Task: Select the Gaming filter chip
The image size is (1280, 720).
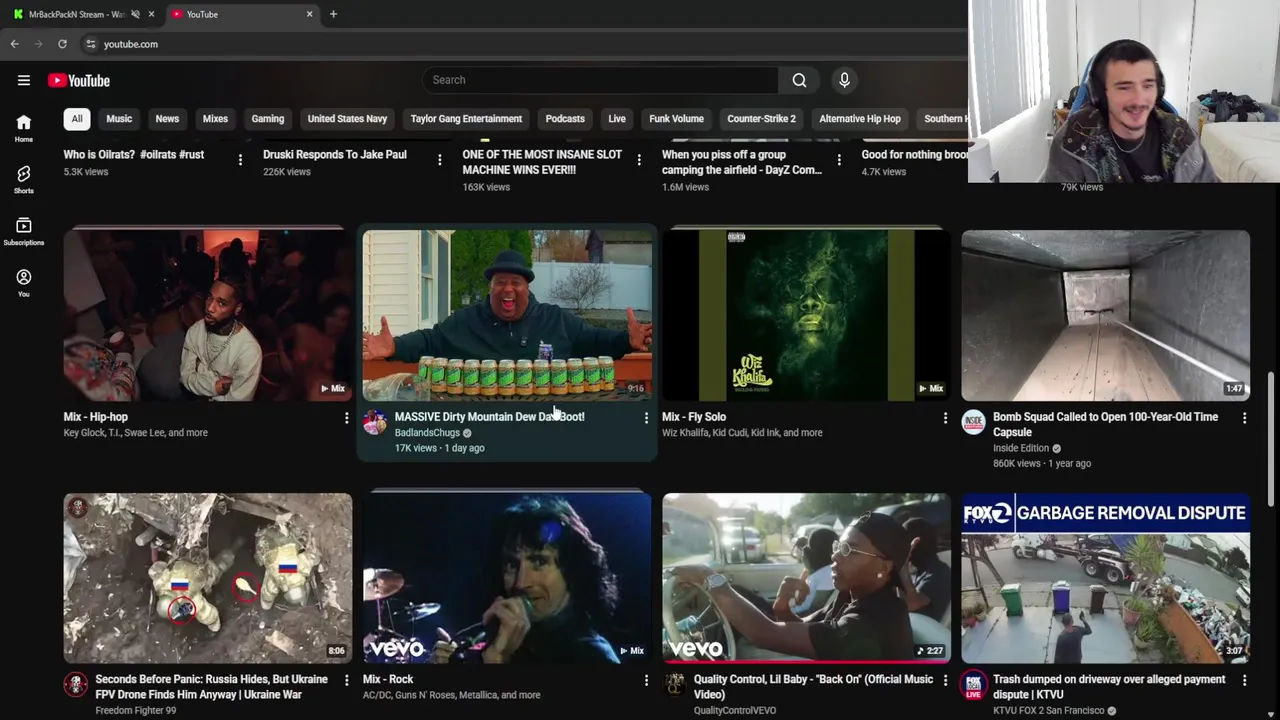Action: pyautogui.click(x=268, y=119)
